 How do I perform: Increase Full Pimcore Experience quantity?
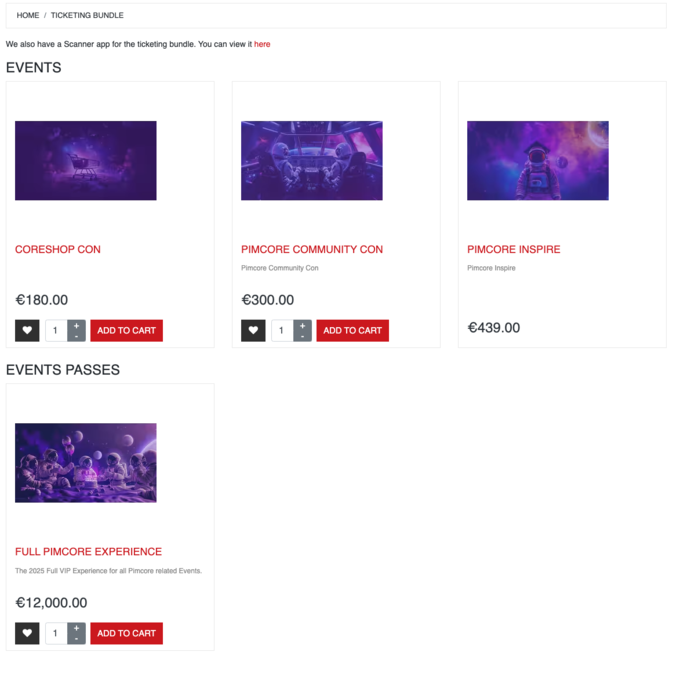(x=76, y=628)
